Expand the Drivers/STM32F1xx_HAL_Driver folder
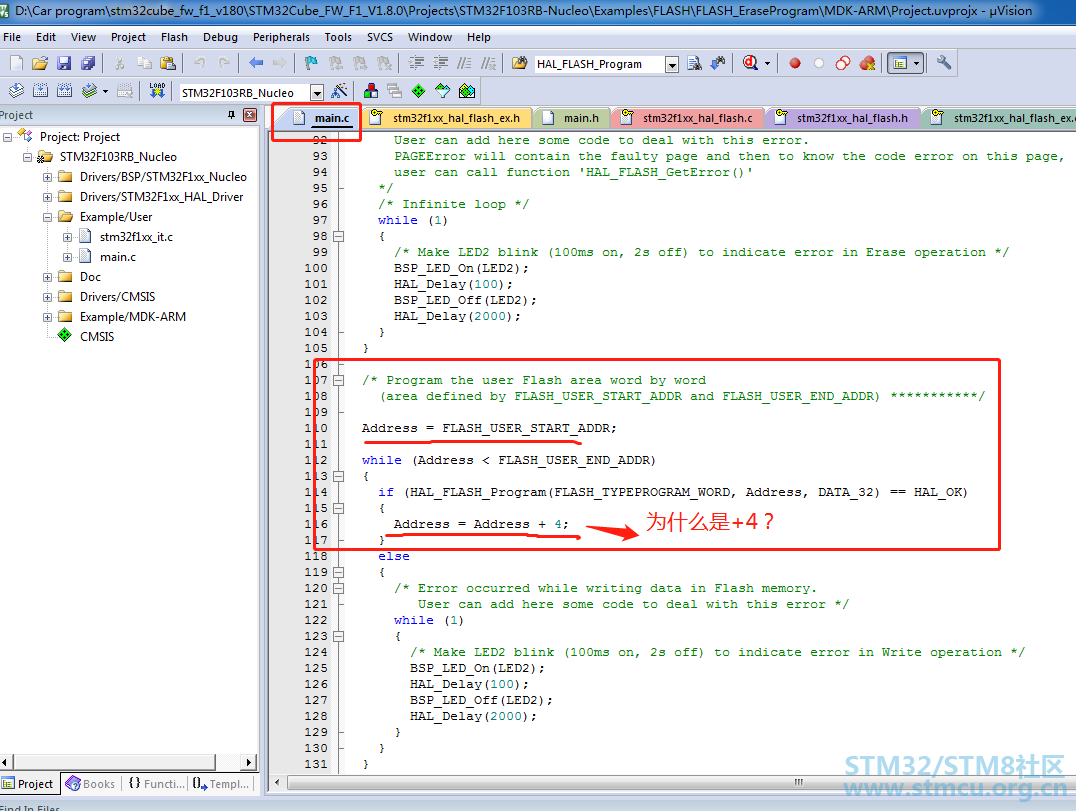Image resolution: width=1076 pixels, height=811 pixels. (x=47, y=197)
